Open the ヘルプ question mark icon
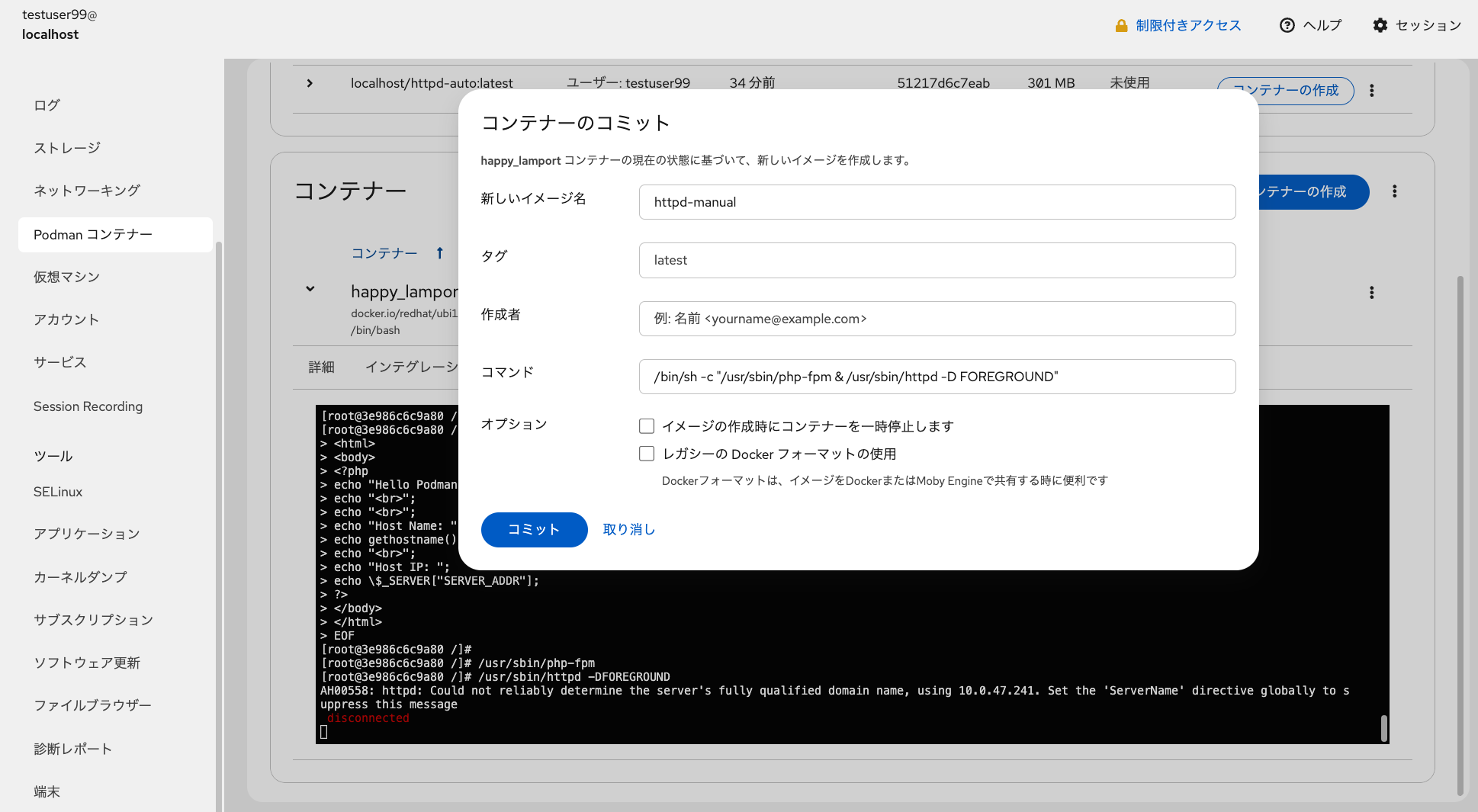Screen dimensions: 1478x812 point(1287,24)
